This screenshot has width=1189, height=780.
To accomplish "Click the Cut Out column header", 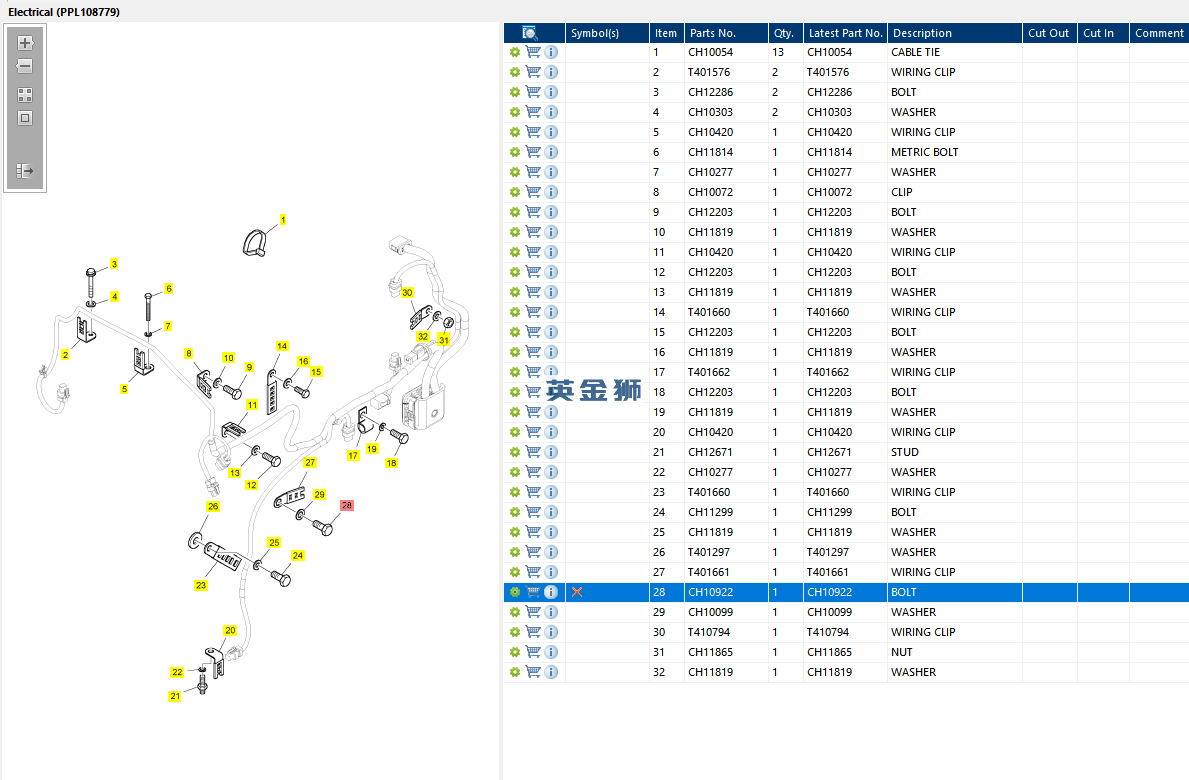I will (x=1049, y=33).
